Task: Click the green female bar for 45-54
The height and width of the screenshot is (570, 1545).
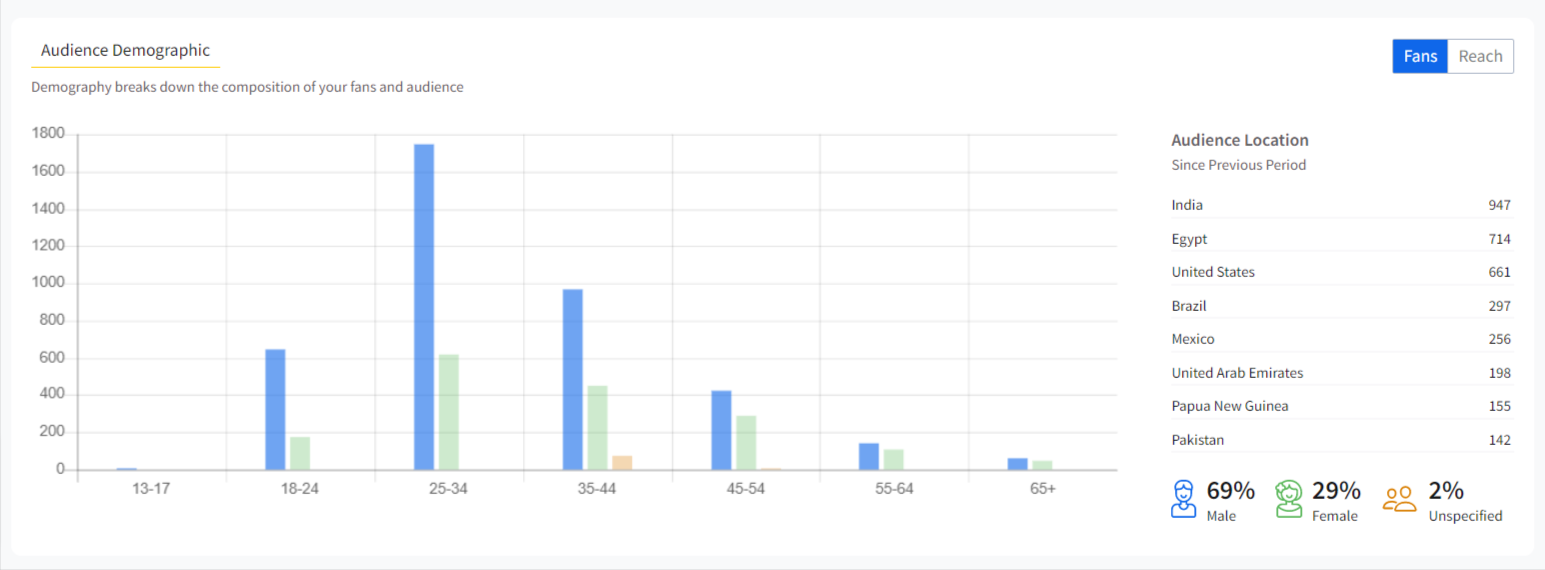Action: pyautogui.click(x=746, y=442)
